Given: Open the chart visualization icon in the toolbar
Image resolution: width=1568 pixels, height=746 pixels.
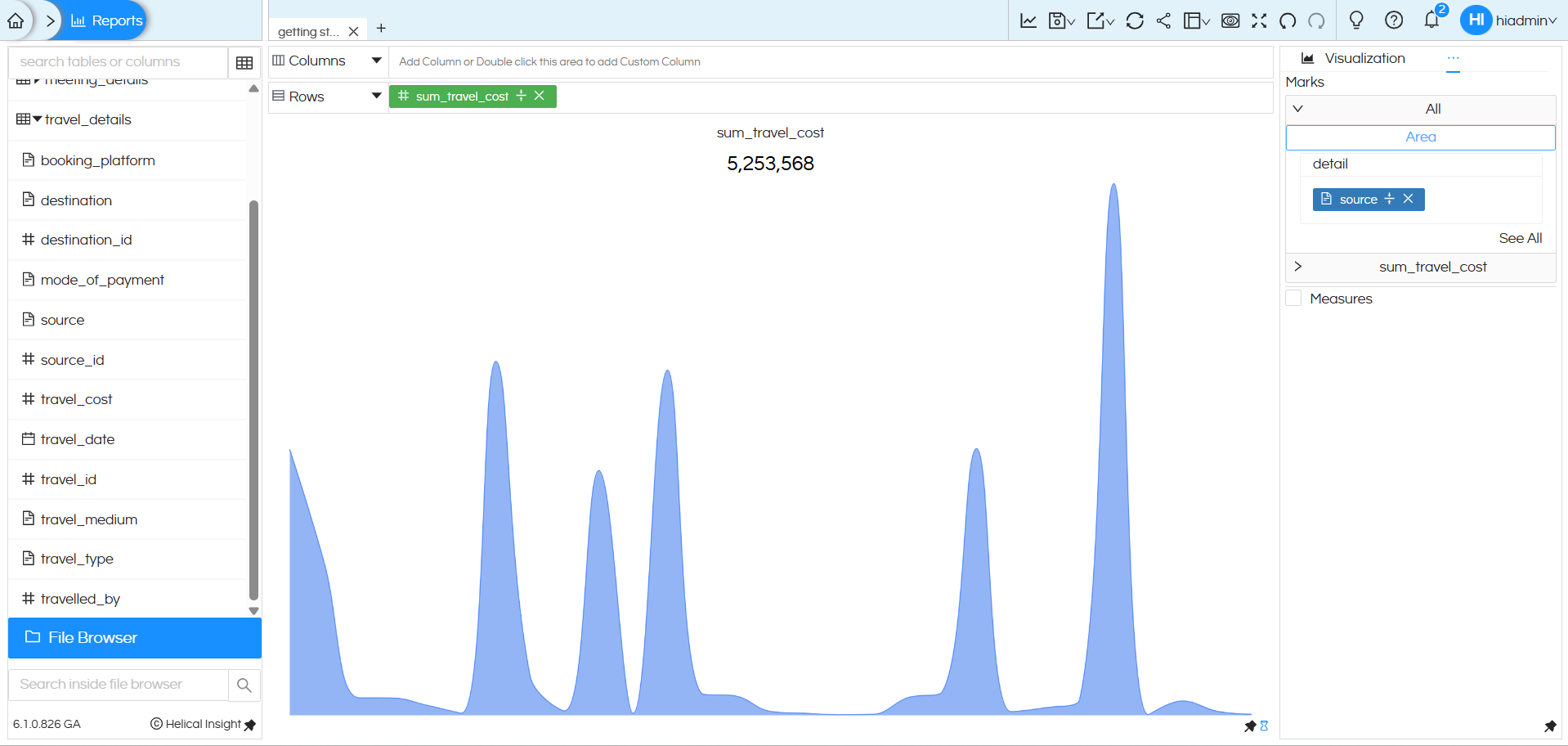Looking at the screenshot, I should pos(1028,20).
